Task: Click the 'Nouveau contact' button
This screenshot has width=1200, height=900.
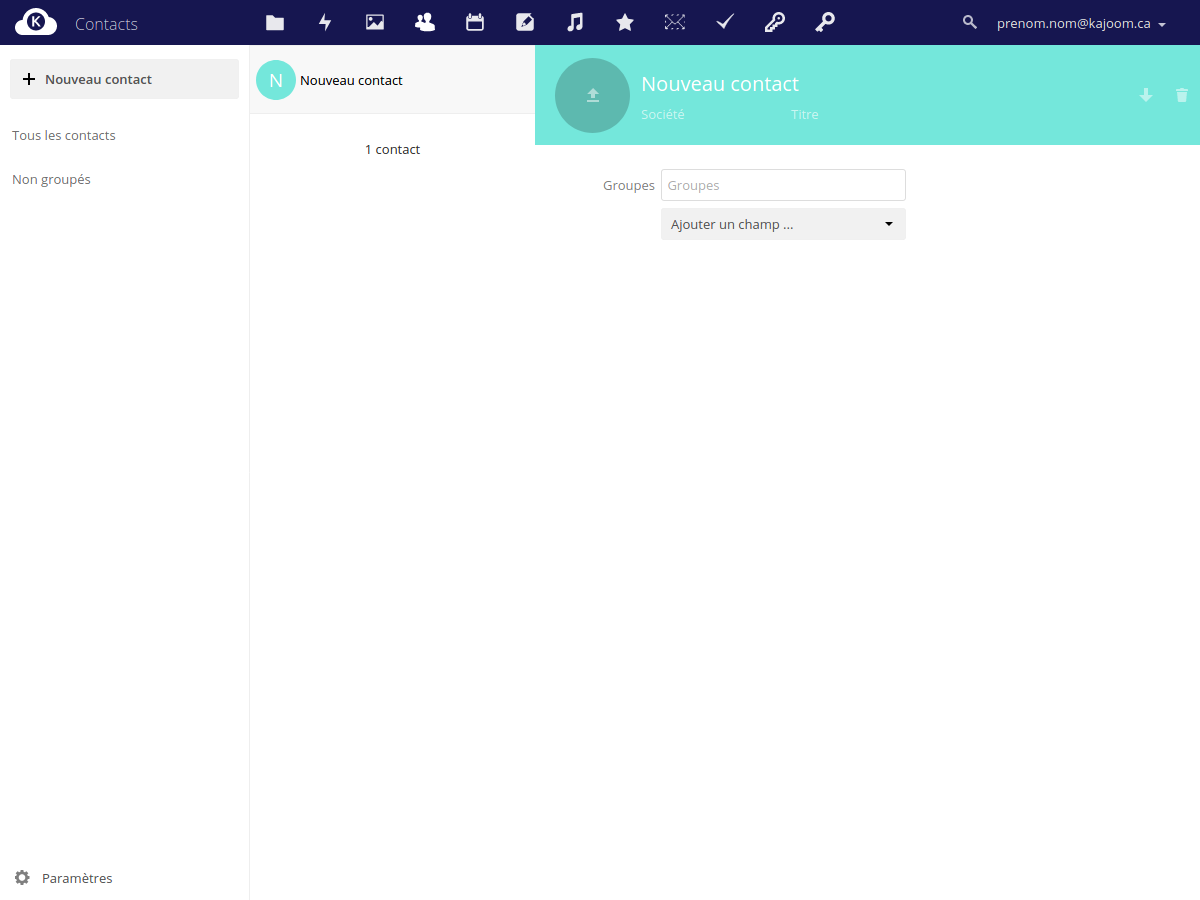Action: click(x=124, y=79)
